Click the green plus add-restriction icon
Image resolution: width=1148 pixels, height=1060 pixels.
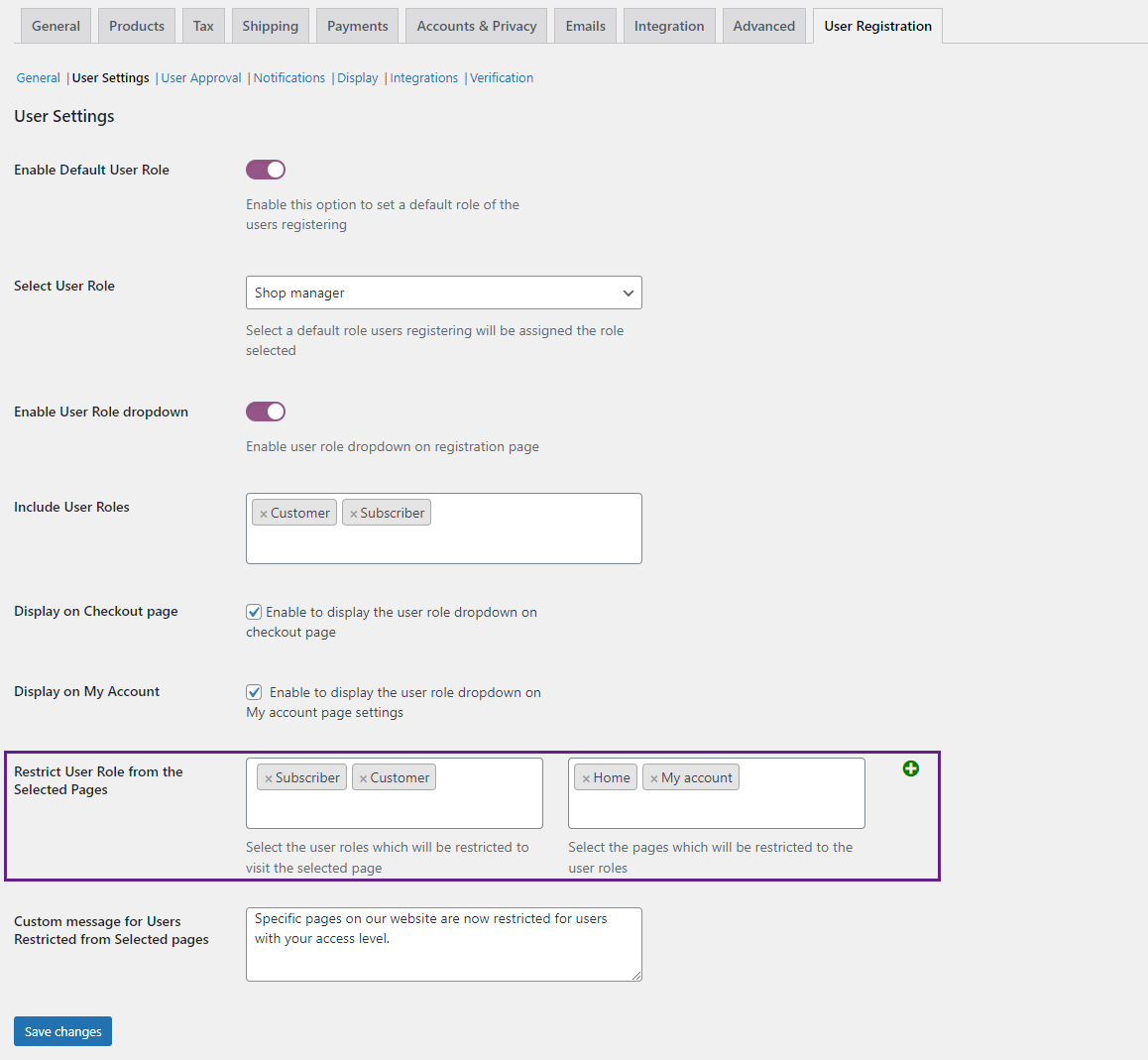tap(910, 768)
